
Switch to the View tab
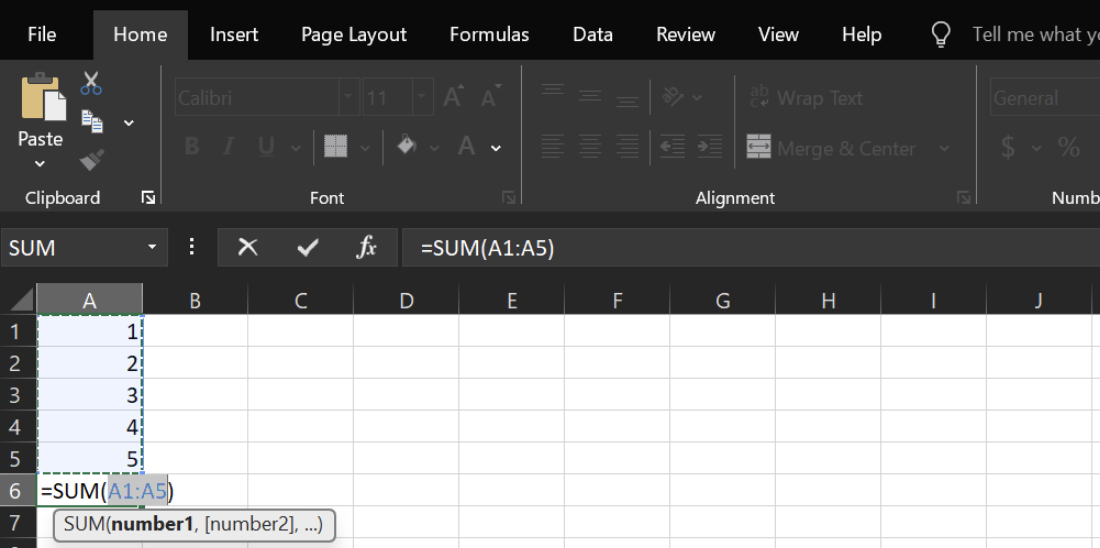pos(779,34)
